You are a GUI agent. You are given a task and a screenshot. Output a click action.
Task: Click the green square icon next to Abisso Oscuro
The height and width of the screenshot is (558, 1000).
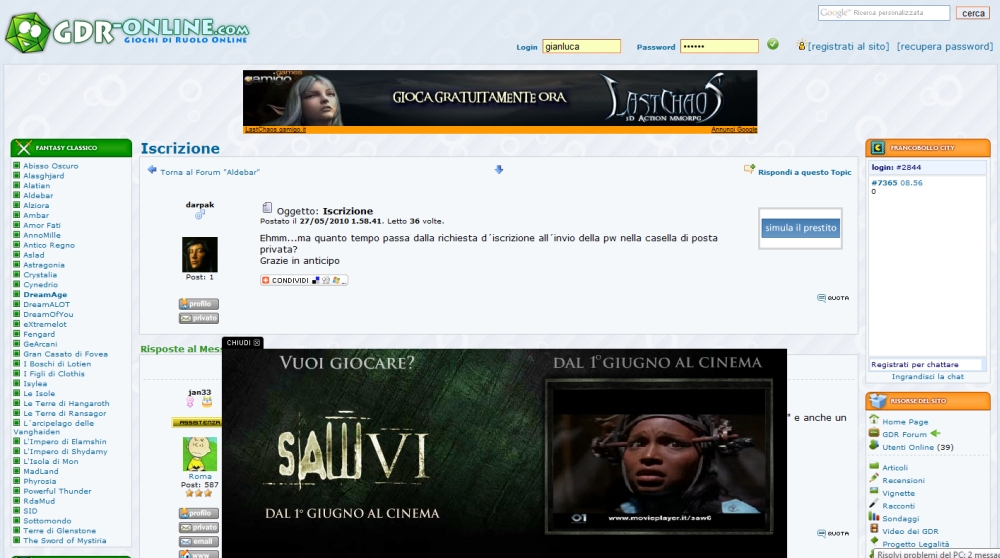click(17, 165)
